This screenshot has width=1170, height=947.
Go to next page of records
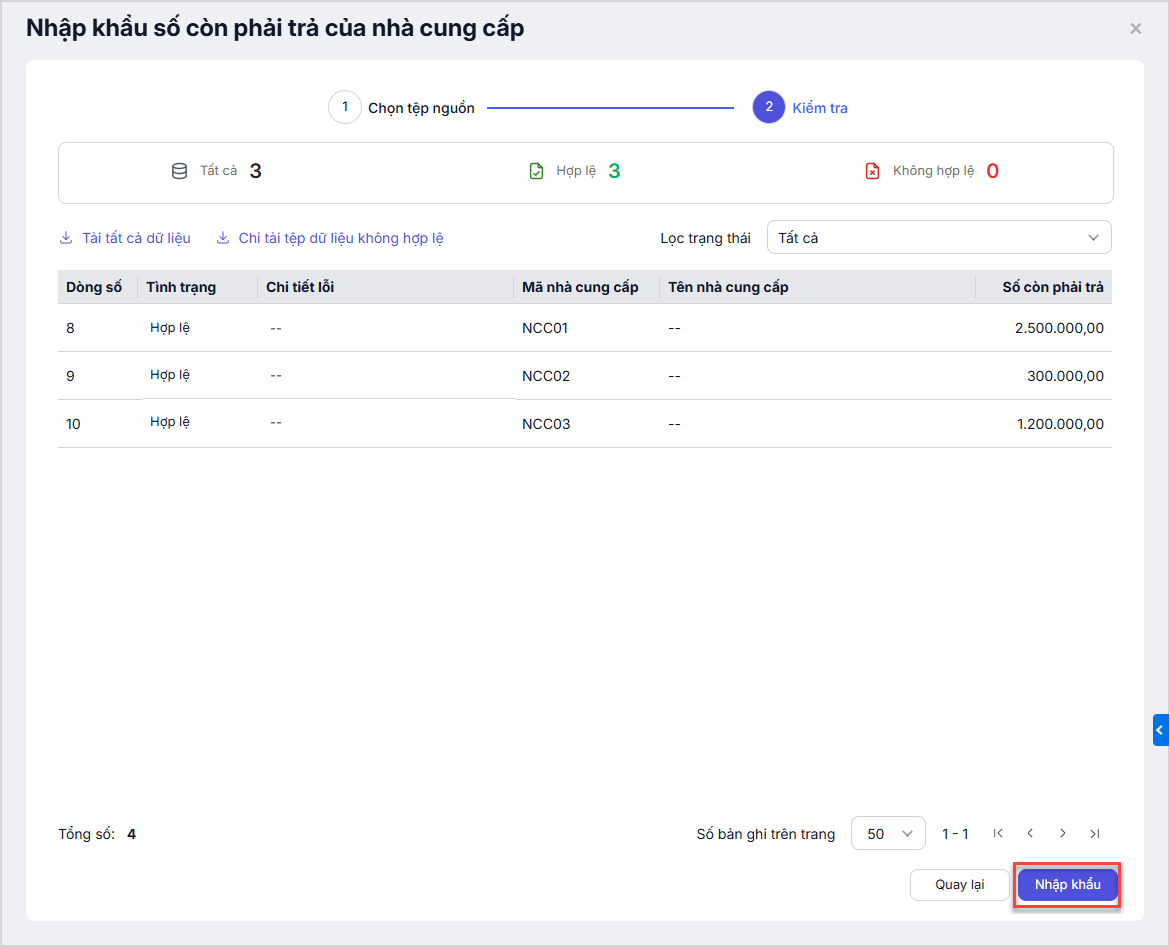(x=1062, y=833)
